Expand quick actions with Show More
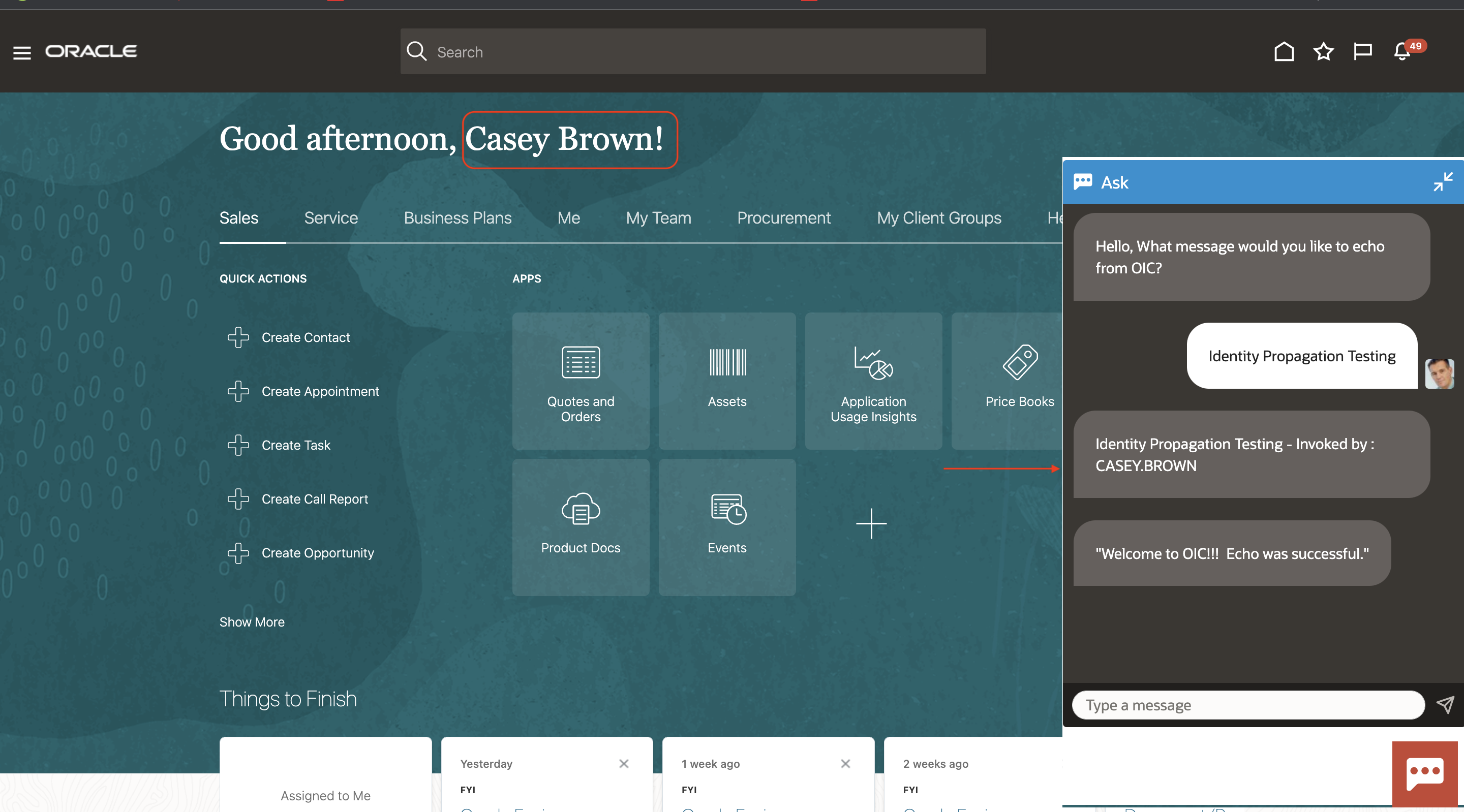Screen dimensions: 1464x812 (252, 621)
